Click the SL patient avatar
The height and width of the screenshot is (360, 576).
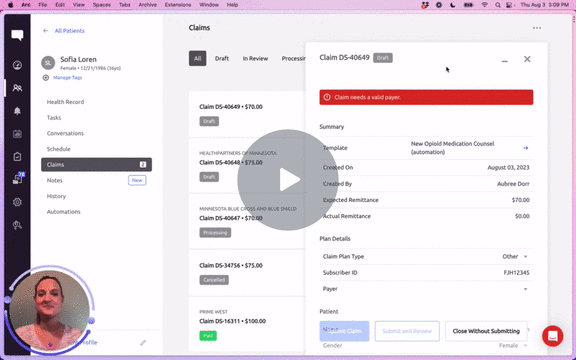(x=48, y=63)
